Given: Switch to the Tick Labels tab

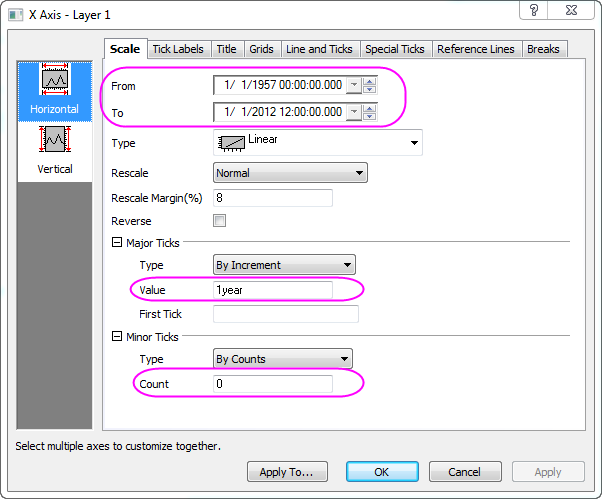Looking at the screenshot, I should point(178,49).
